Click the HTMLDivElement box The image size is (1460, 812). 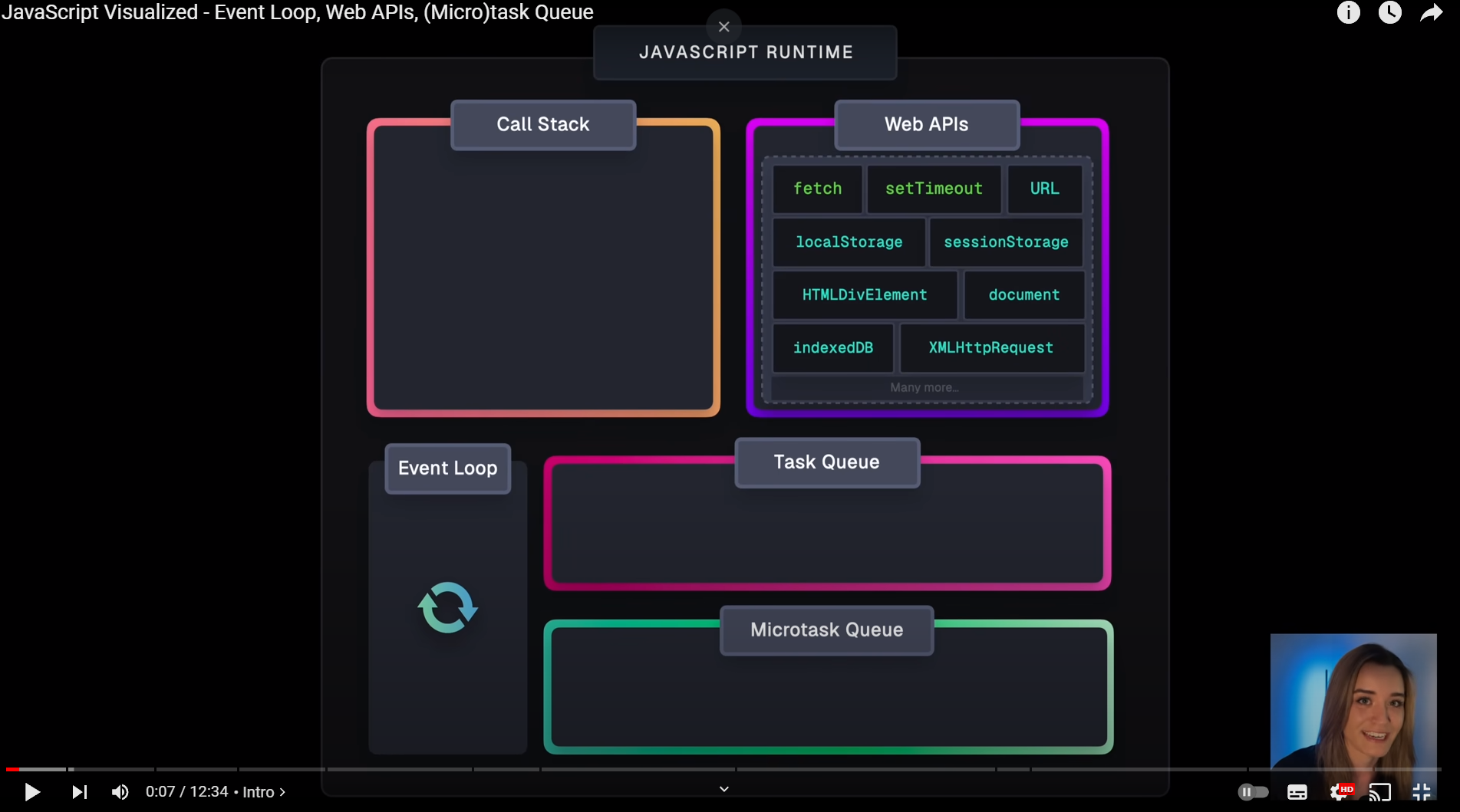point(865,295)
